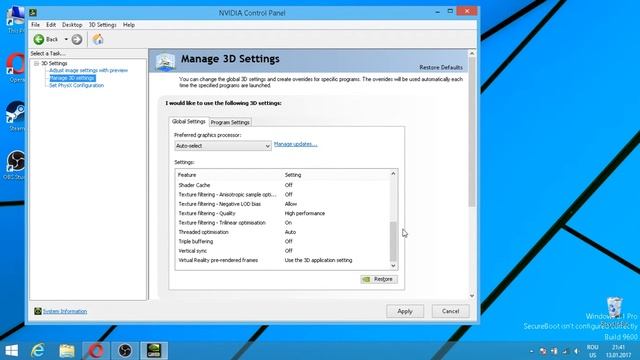Click the green Back arrow icon
This screenshot has width=640, height=360.
(x=39, y=39)
